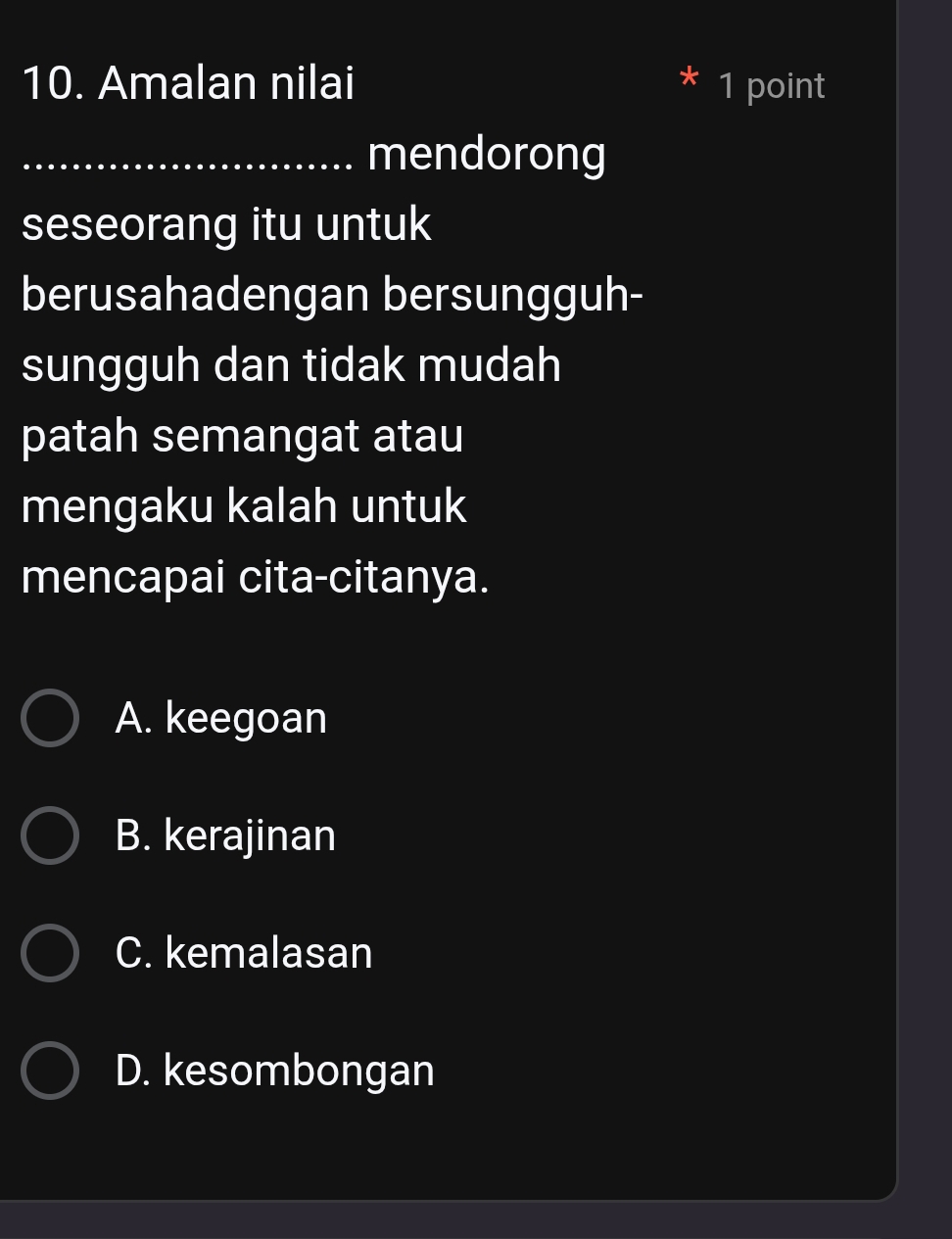Click the grey background strip below the card
Screen dimensions: 952x1239
(476, 1220)
